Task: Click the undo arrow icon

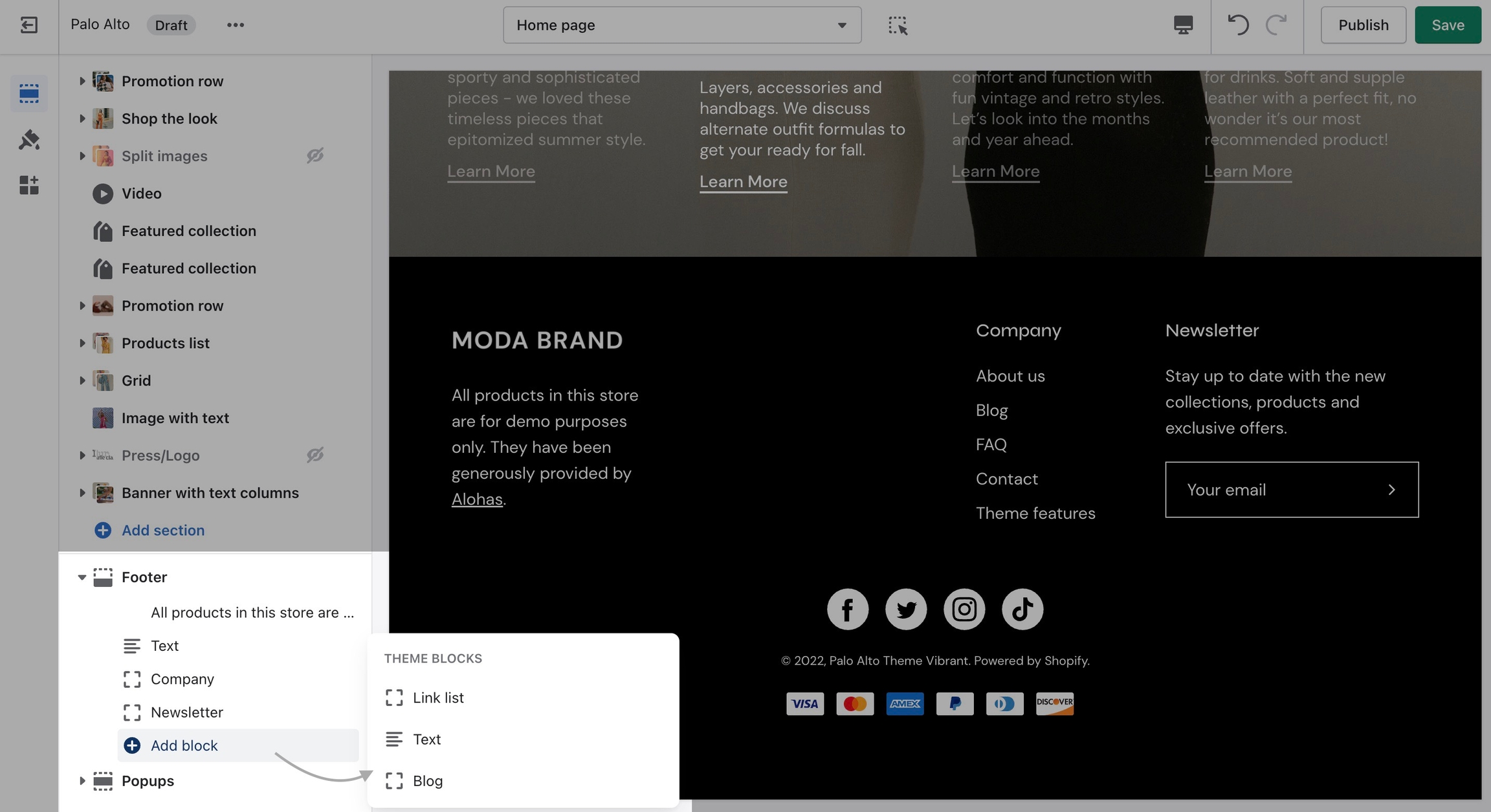Action: point(1237,25)
